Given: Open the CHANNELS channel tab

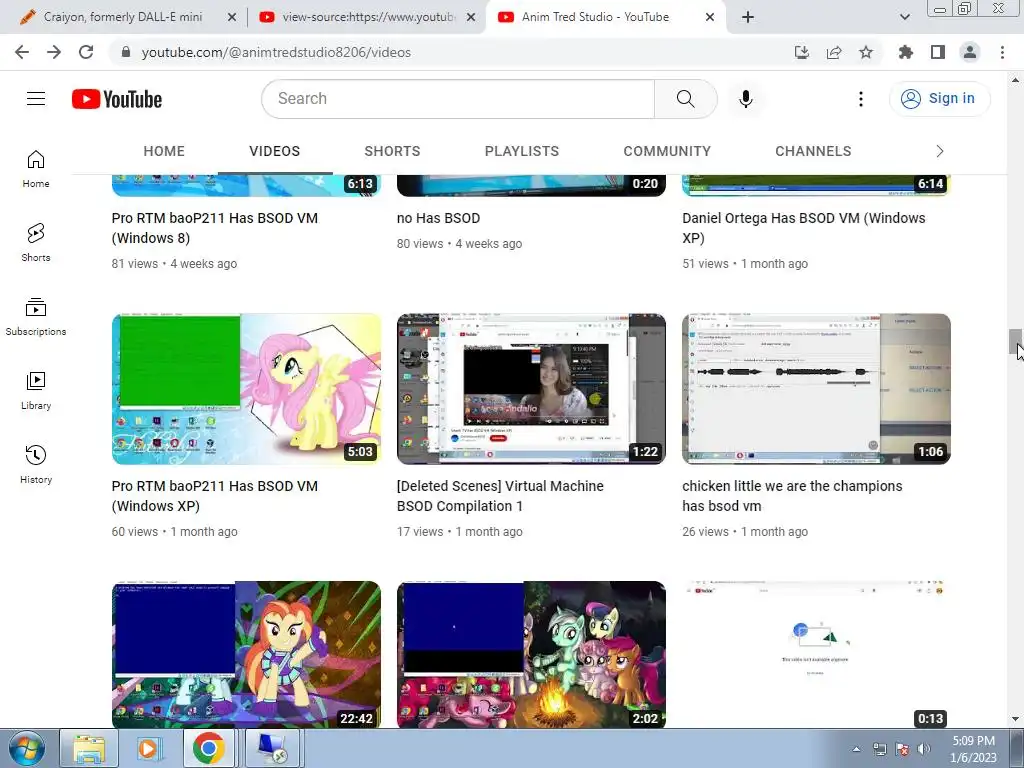Looking at the screenshot, I should (x=813, y=151).
